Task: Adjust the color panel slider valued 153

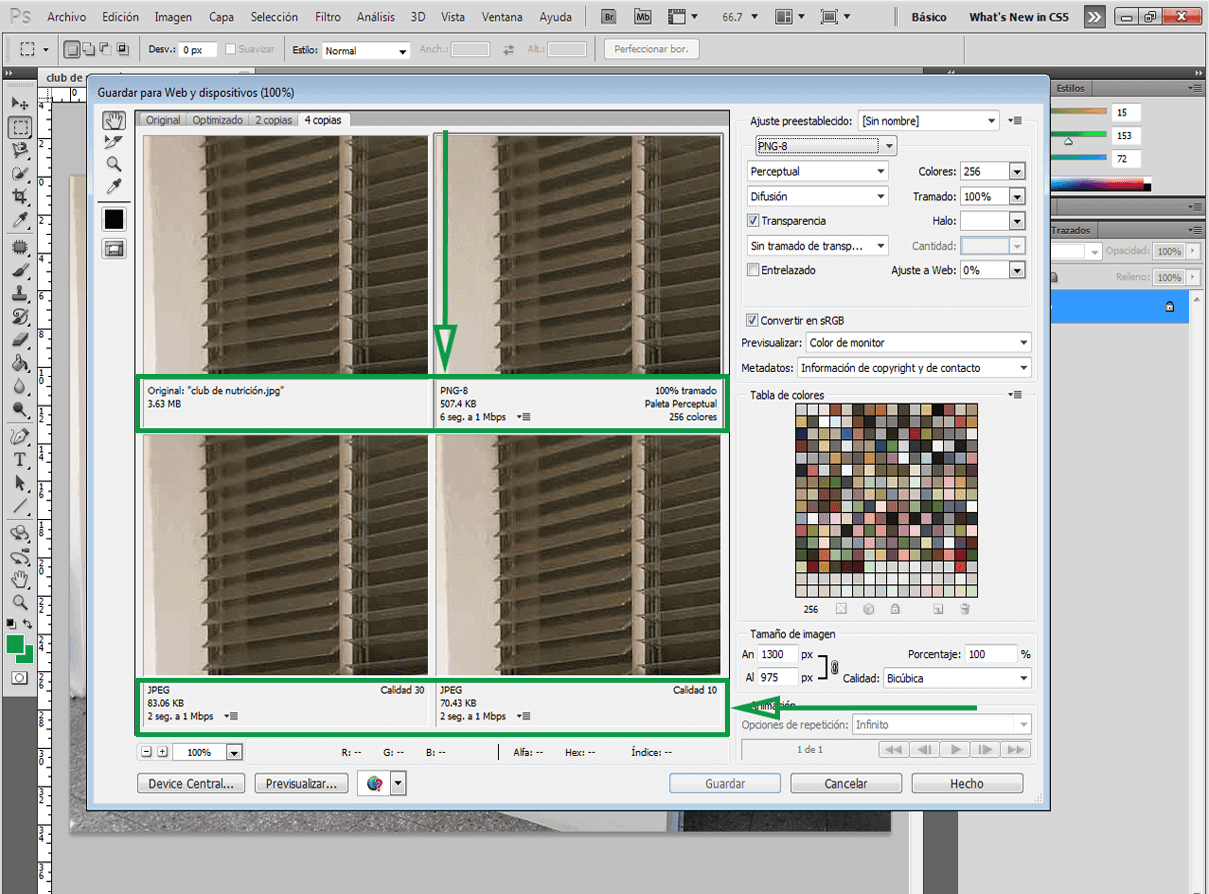Action: tap(1069, 142)
